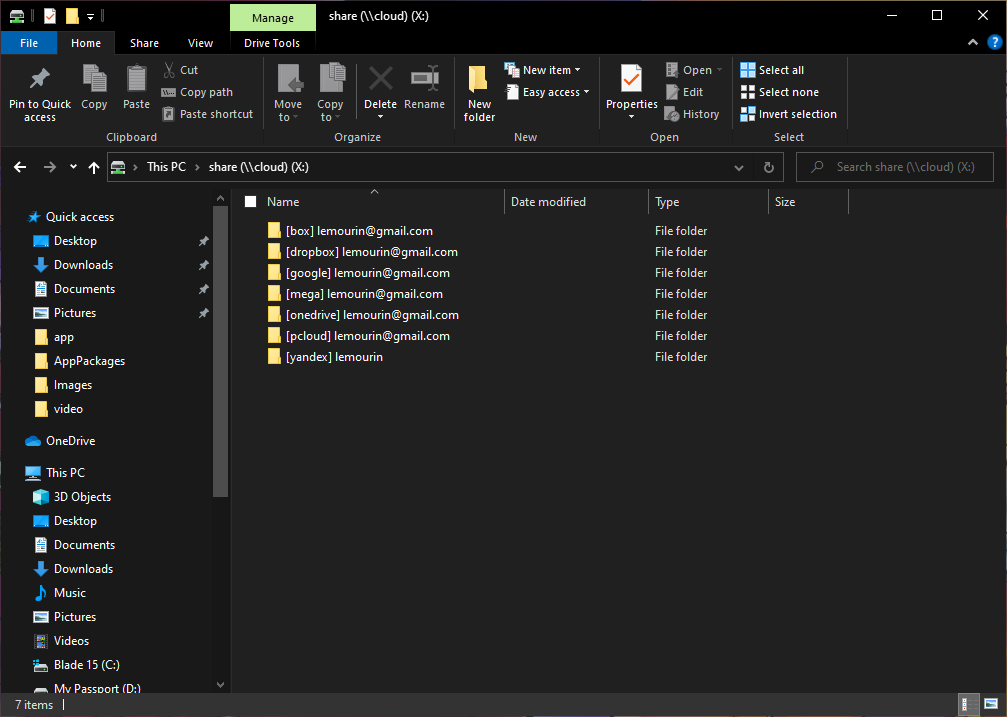The height and width of the screenshot is (717, 1007).
Task: Collapse the ribbon with the chevron
Action: point(973,42)
